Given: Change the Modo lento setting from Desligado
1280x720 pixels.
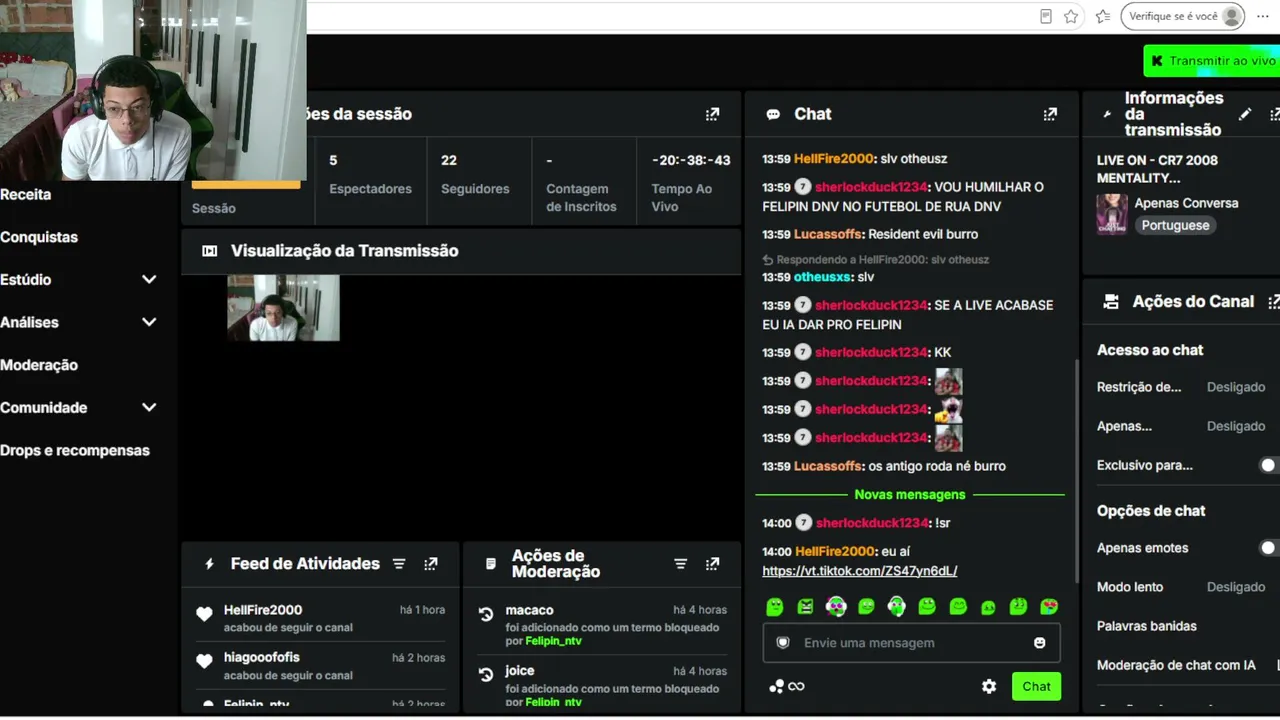Looking at the screenshot, I should 1236,587.
